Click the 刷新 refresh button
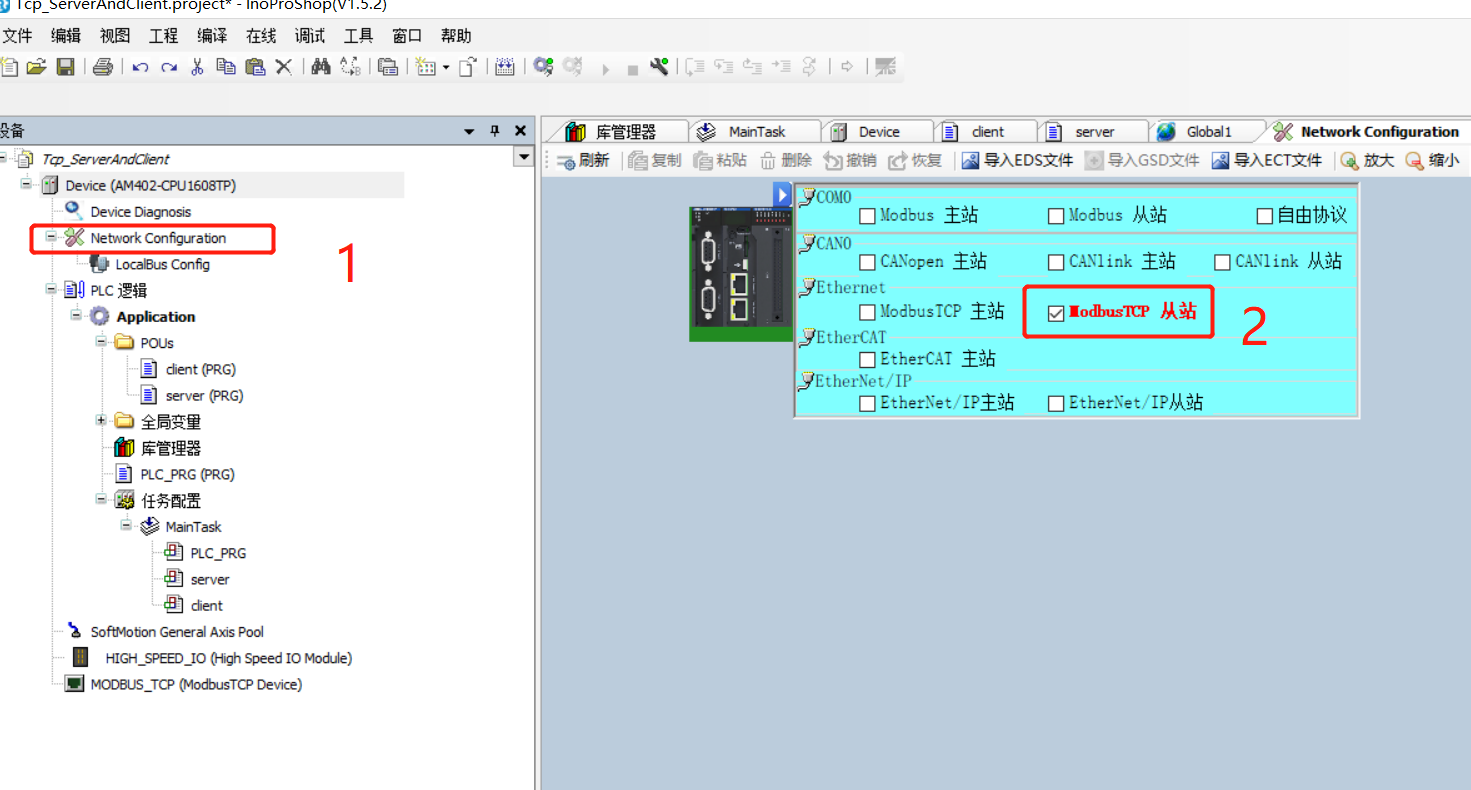 [583, 160]
